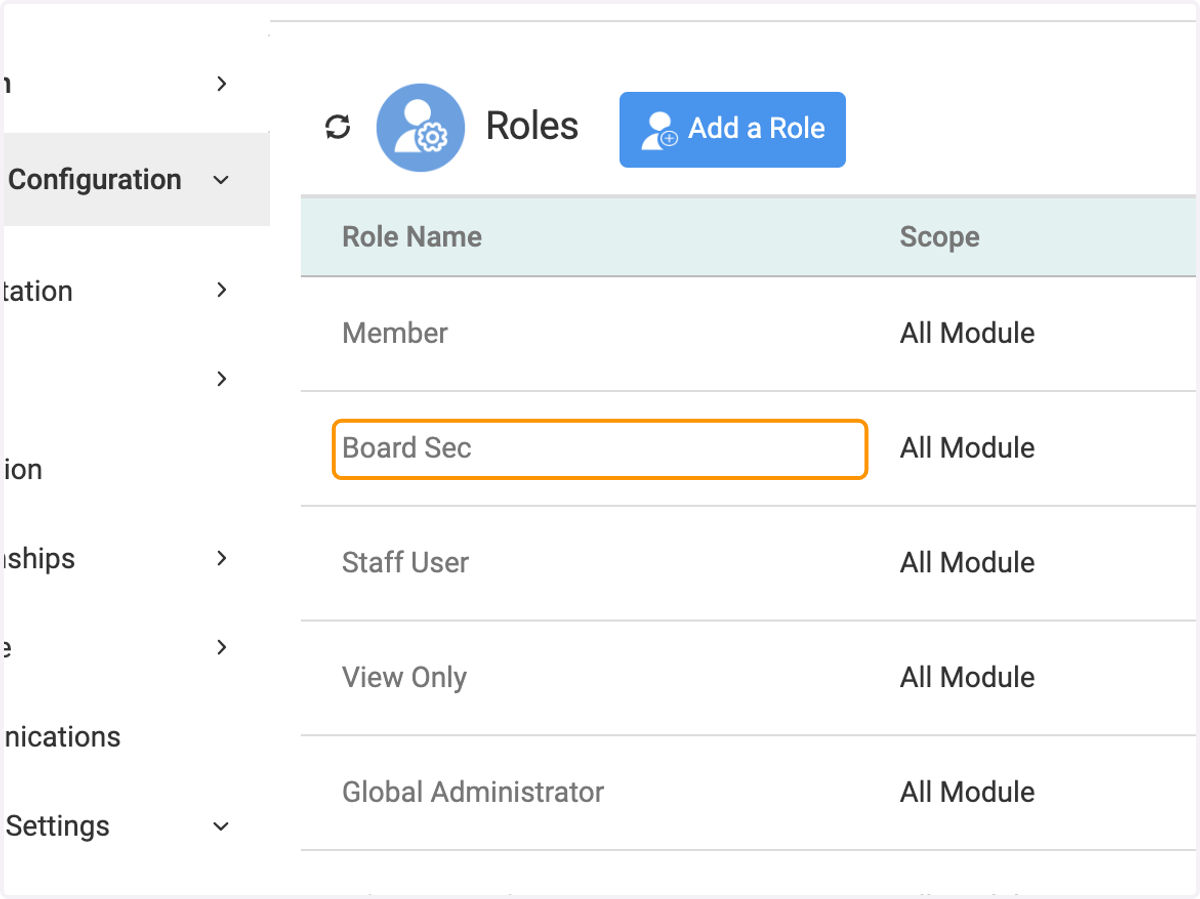This screenshot has width=1200, height=899.
Task: Click All Module in the Global Administrator row
Action: 967,792
